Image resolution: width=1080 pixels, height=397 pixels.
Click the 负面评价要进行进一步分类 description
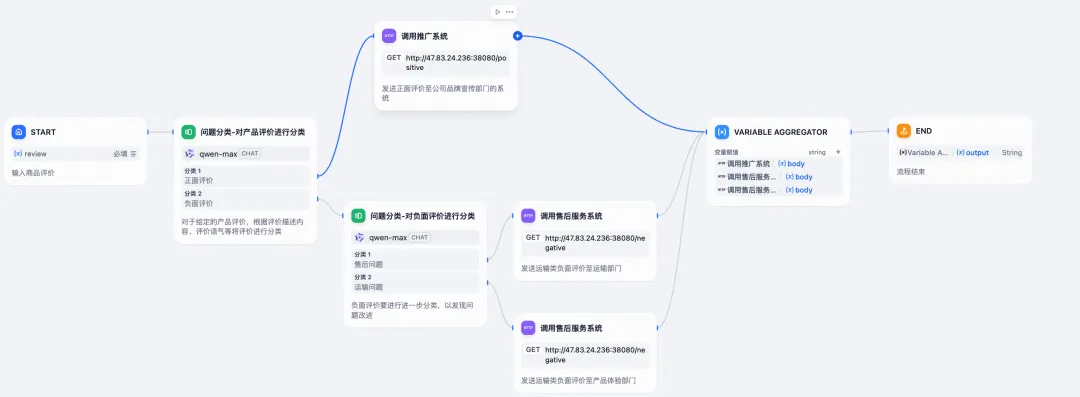413,310
